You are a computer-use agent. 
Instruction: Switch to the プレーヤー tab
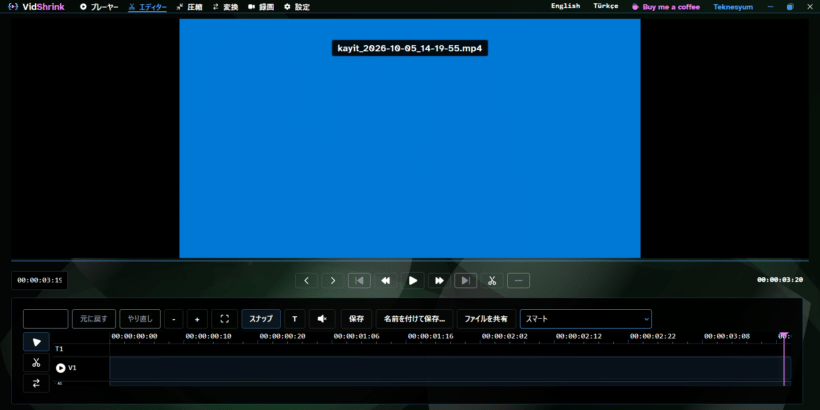pos(99,7)
